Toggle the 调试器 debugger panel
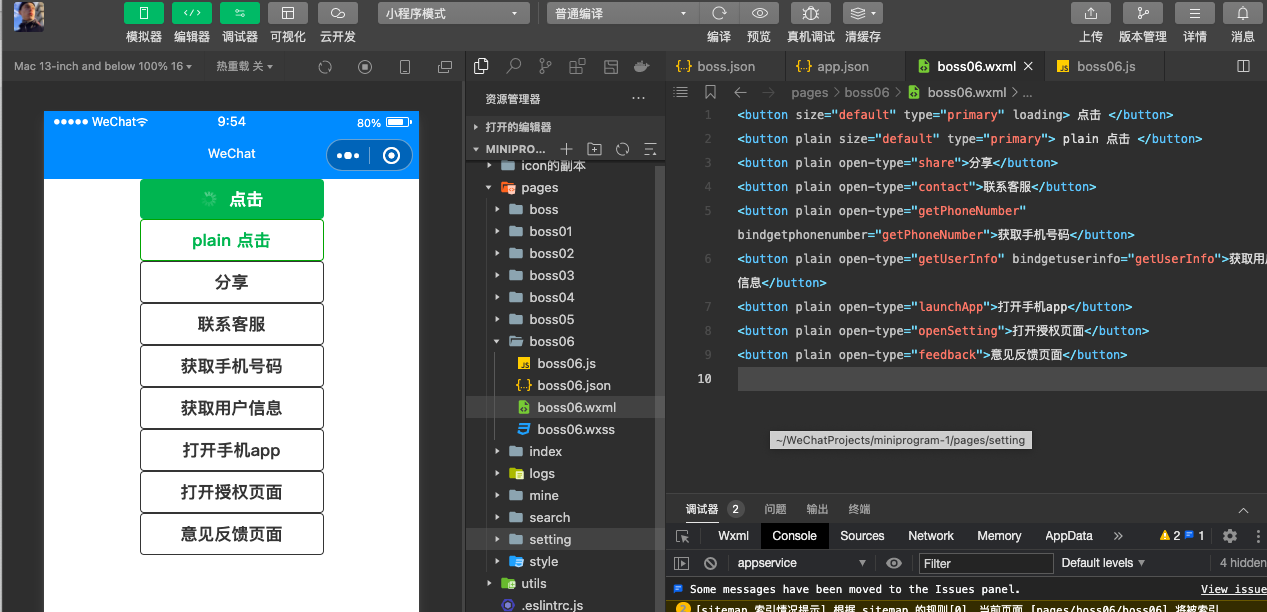 tap(239, 13)
